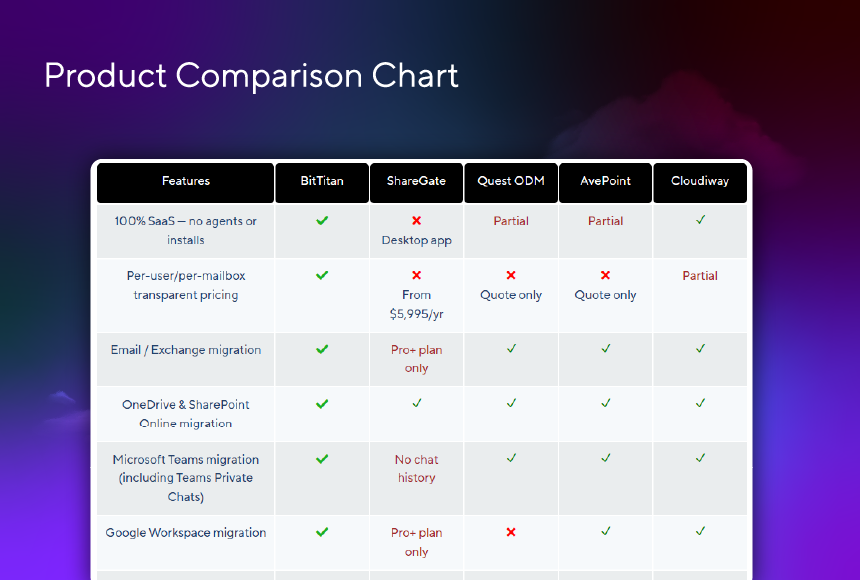Select the ShareGate column header
Viewport: 860px width, 580px height.
coord(416,183)
